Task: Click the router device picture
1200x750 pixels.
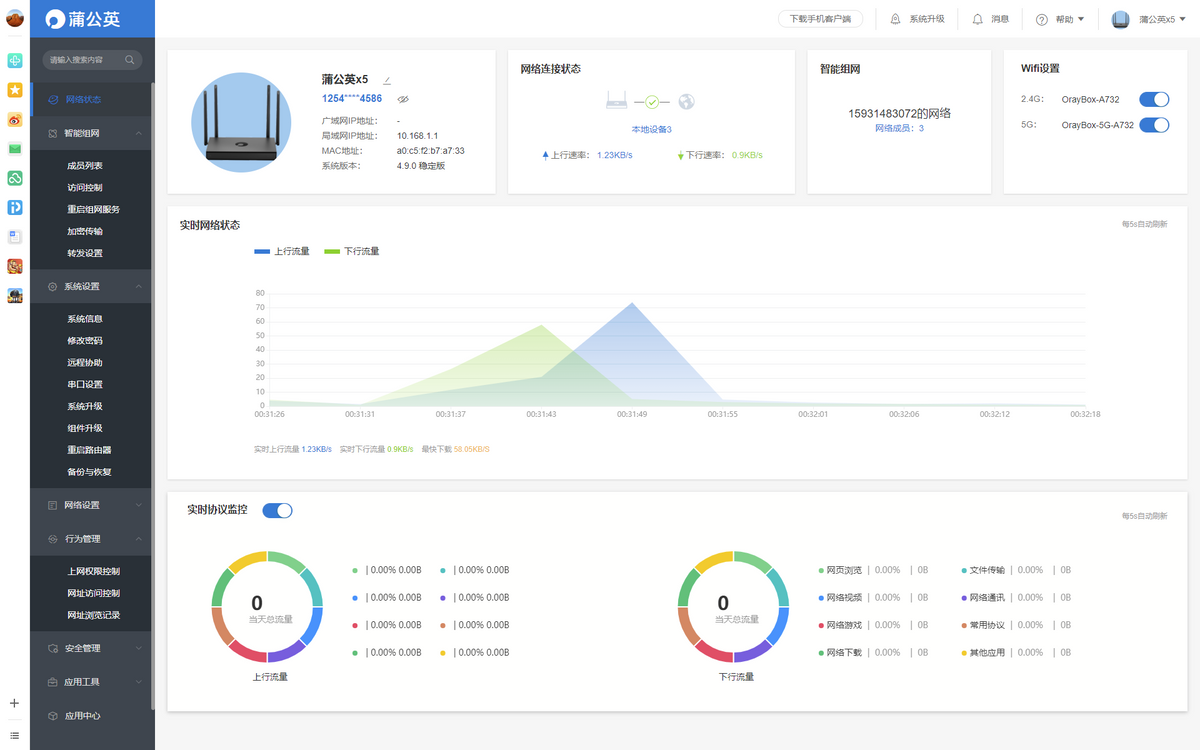Action: pos(240,122)
